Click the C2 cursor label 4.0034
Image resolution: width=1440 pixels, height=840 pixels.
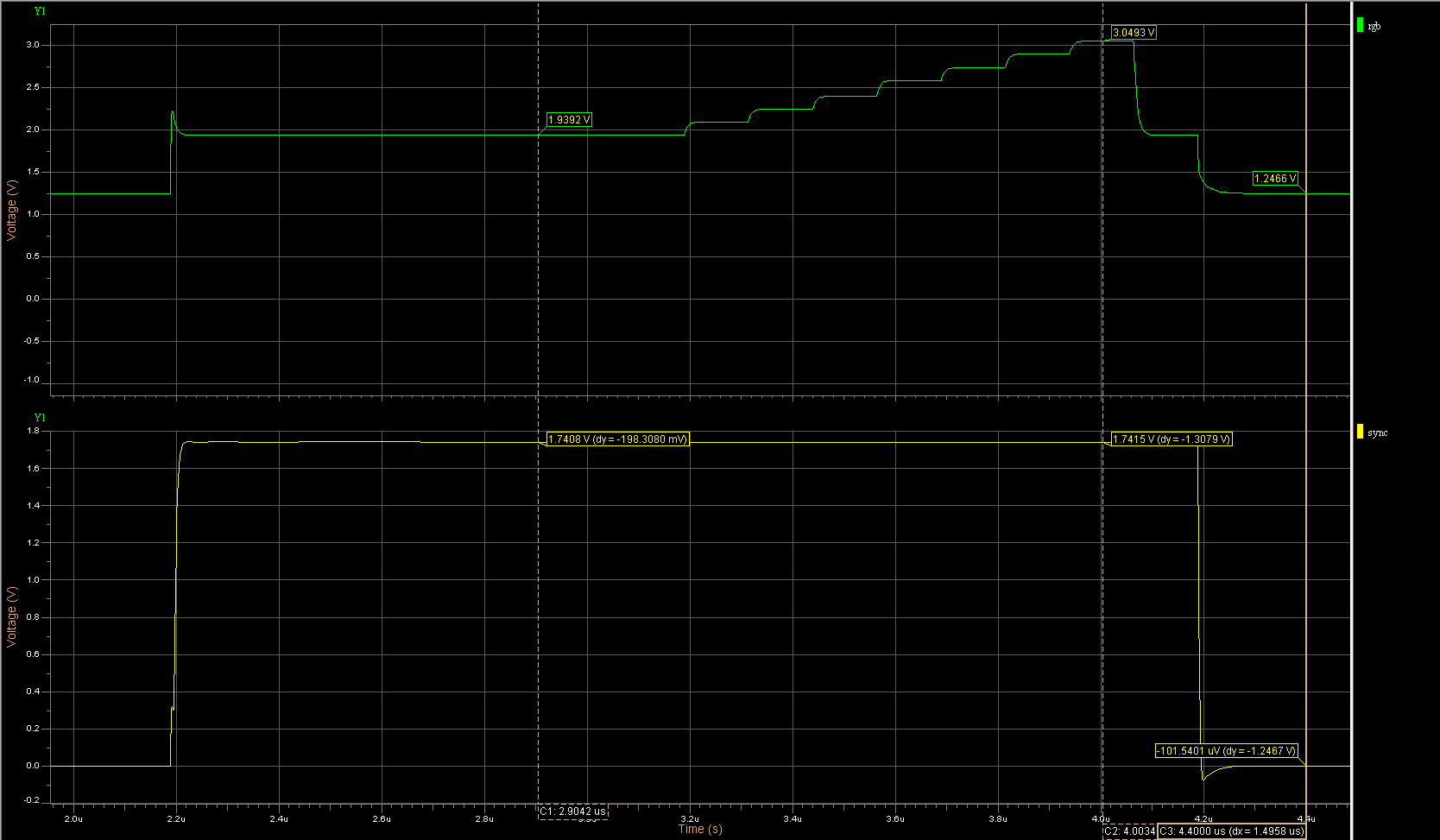click(1129, 831)
